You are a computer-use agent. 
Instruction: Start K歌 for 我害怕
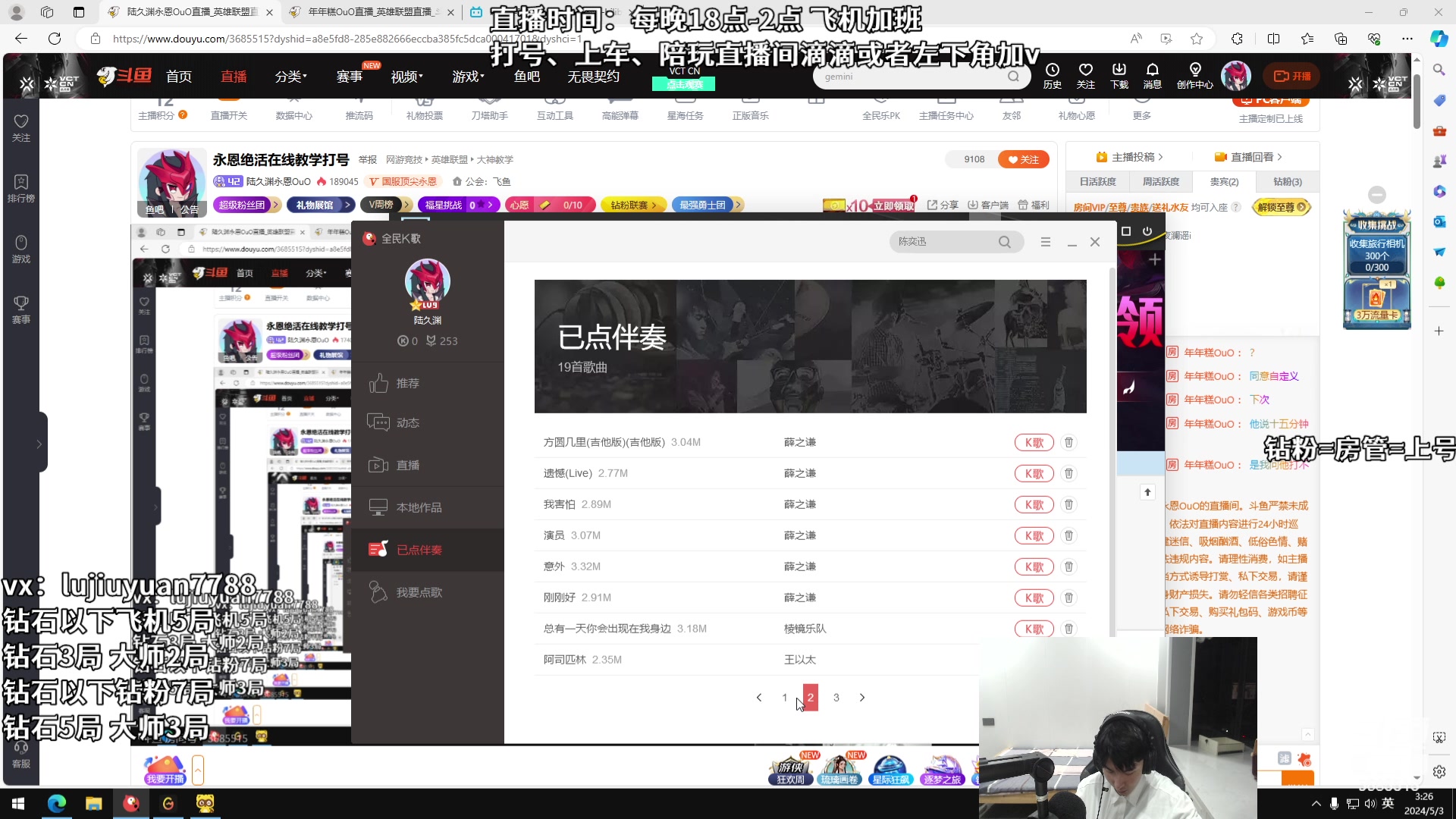click(x=1034, y=504)
